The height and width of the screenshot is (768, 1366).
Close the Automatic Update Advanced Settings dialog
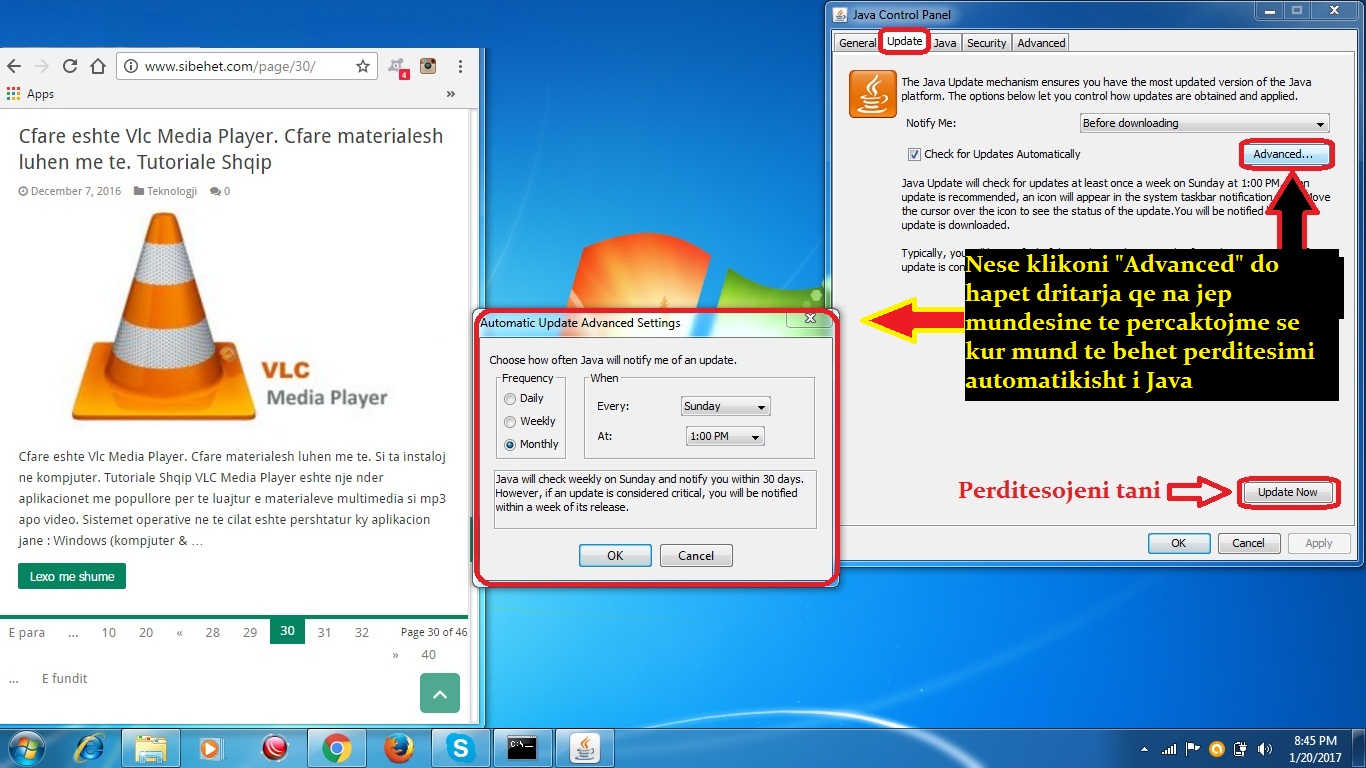[810, 319]
